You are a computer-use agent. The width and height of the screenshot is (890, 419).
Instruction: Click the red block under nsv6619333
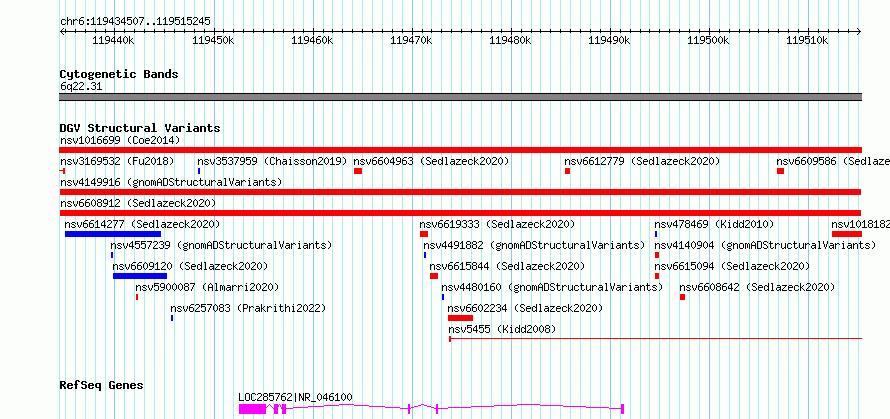(x=424, y=234)
